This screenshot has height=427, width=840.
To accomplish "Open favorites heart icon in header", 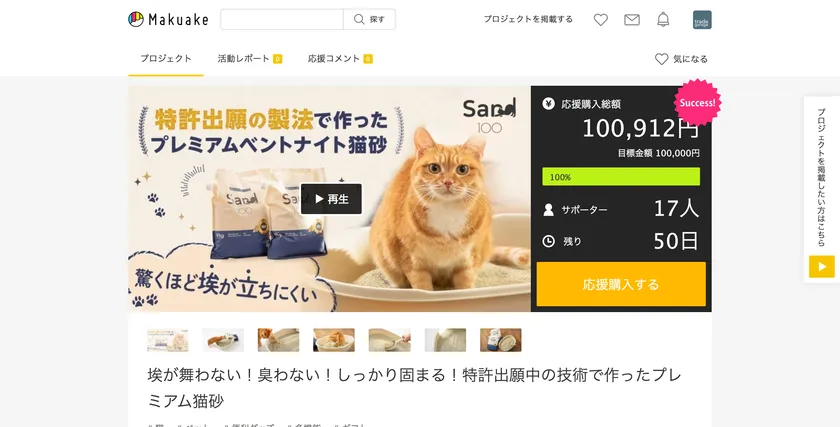I will (600, 19).
